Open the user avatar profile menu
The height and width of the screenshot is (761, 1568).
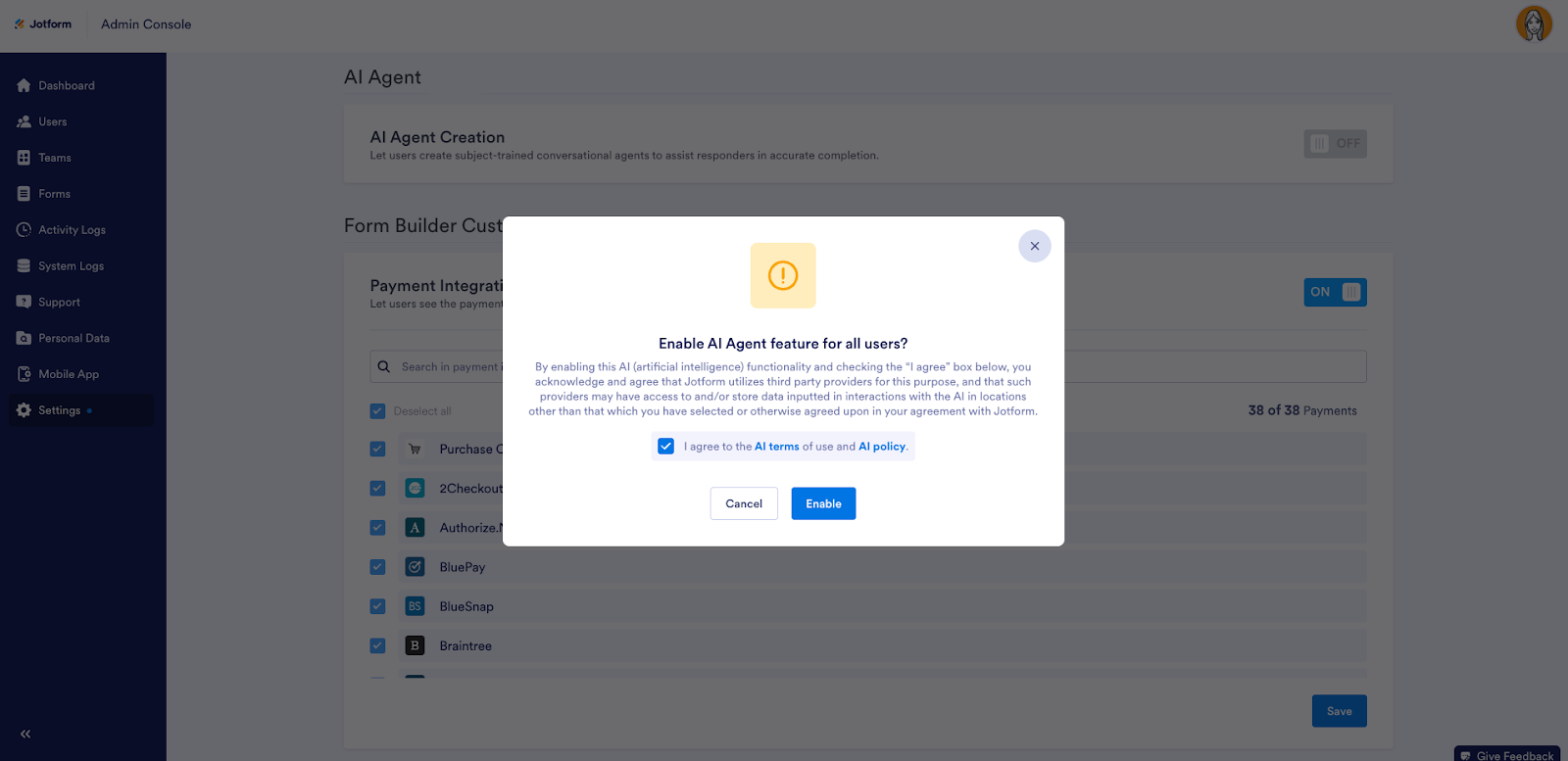click(1534, 24)
